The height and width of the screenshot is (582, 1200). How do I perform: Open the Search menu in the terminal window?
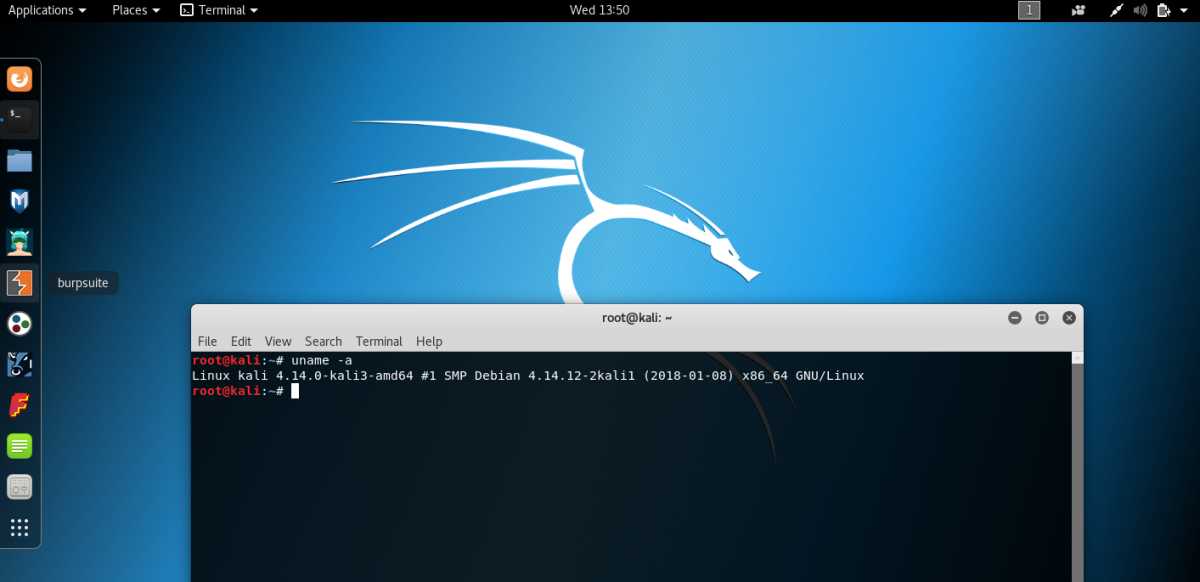pos(323,341)
